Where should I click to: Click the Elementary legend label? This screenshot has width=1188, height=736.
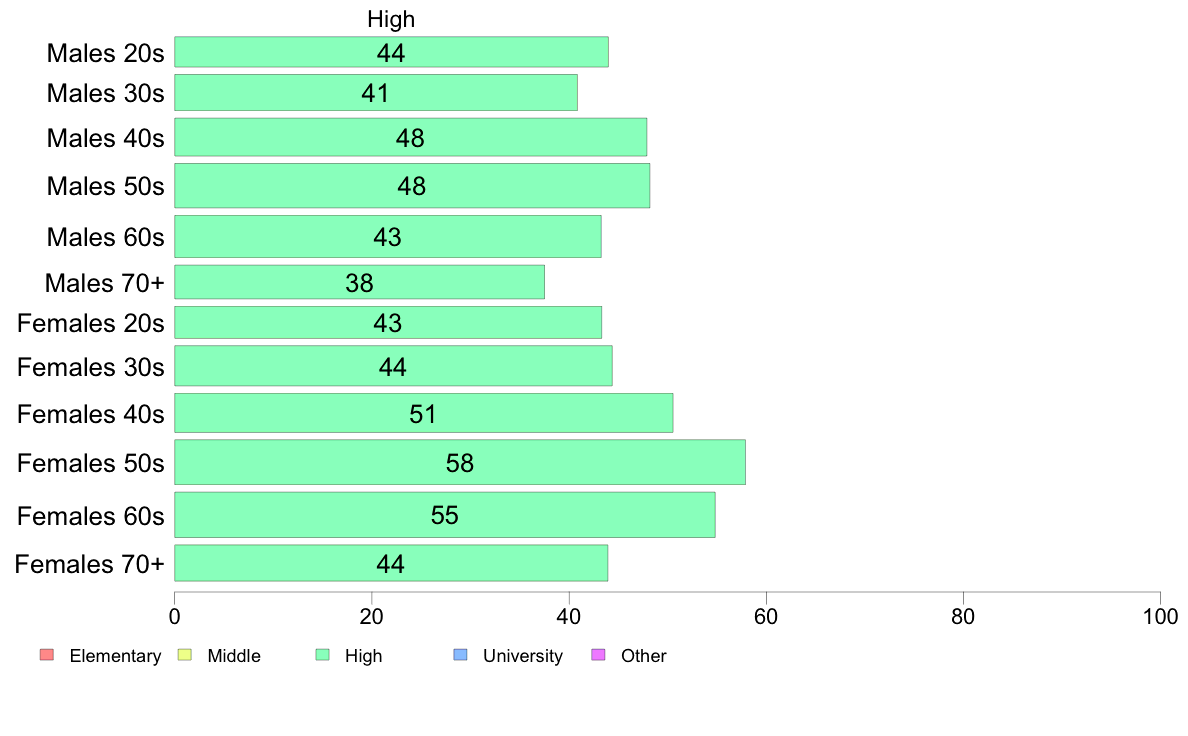coord(115,656)
